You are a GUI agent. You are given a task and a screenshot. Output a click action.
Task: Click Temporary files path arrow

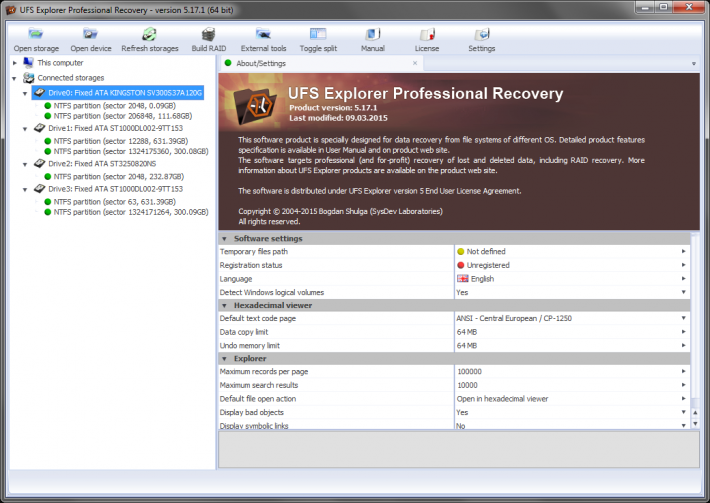coord(684,251)
